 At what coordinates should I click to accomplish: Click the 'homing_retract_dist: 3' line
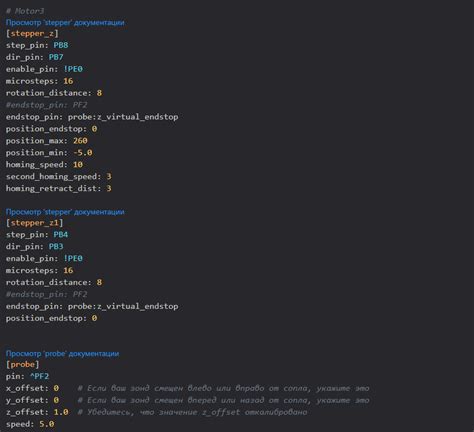58,188
